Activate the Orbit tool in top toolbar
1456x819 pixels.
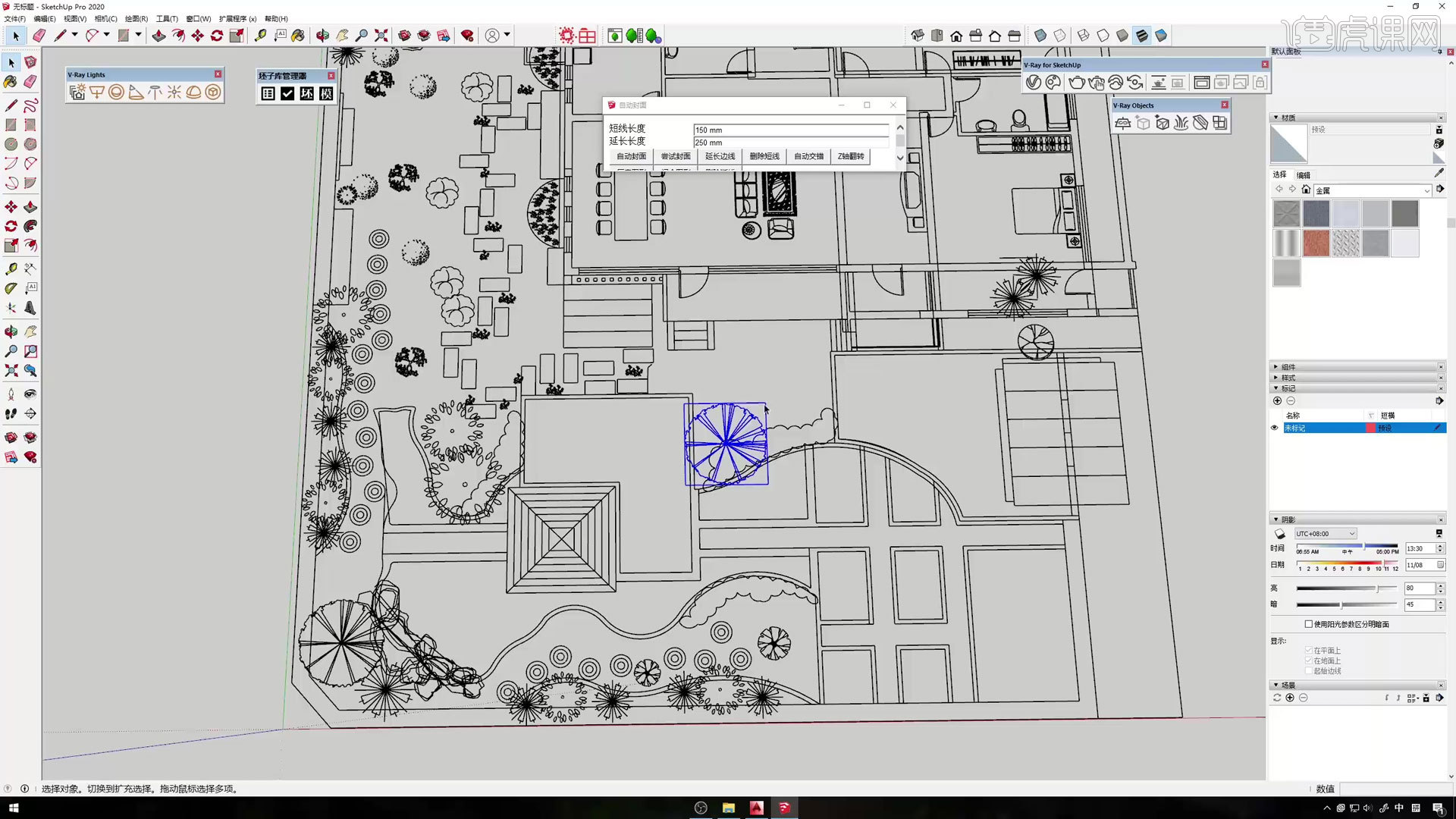pos(322,36)
